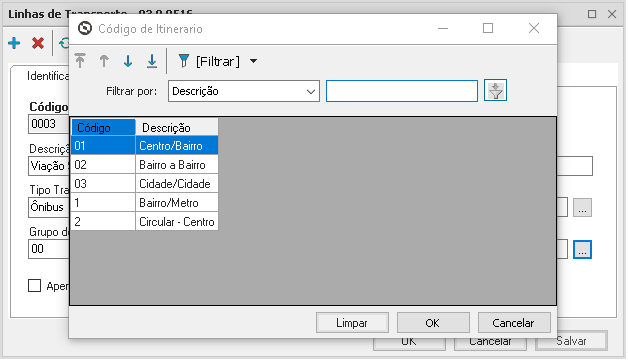Open lookup with highlighted ellipsis button

[582, 249]
